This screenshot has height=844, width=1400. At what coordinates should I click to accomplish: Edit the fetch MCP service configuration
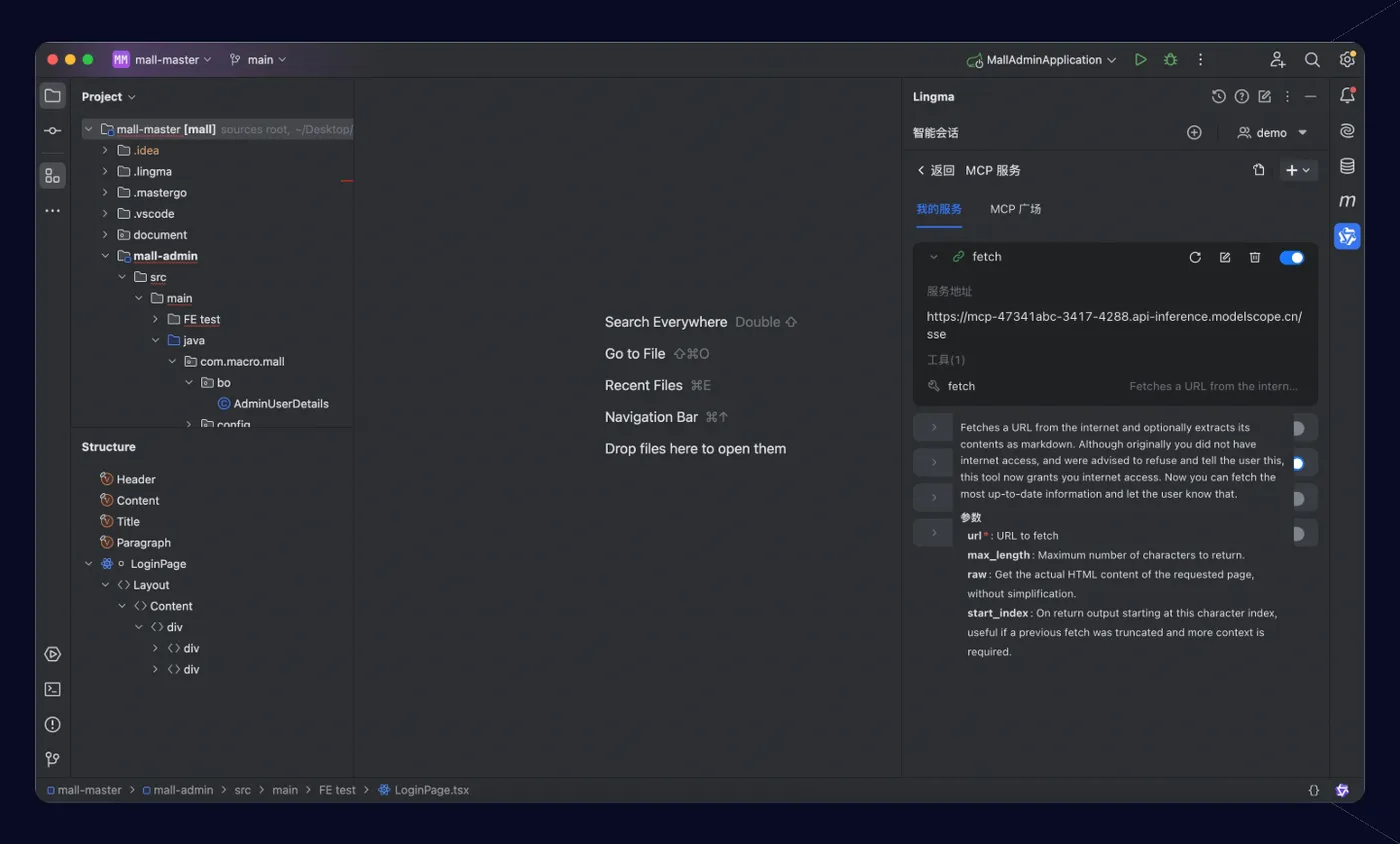(x=1225, y=257)
